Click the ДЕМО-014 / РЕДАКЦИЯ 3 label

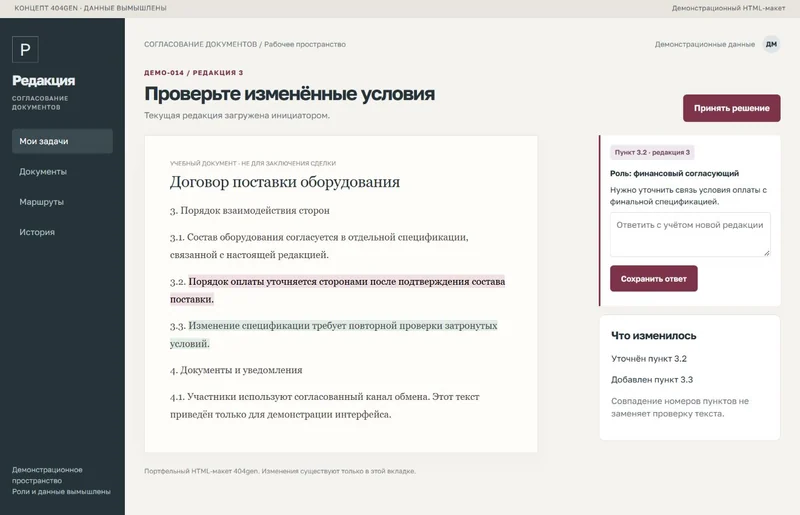(x=193, y=72)
